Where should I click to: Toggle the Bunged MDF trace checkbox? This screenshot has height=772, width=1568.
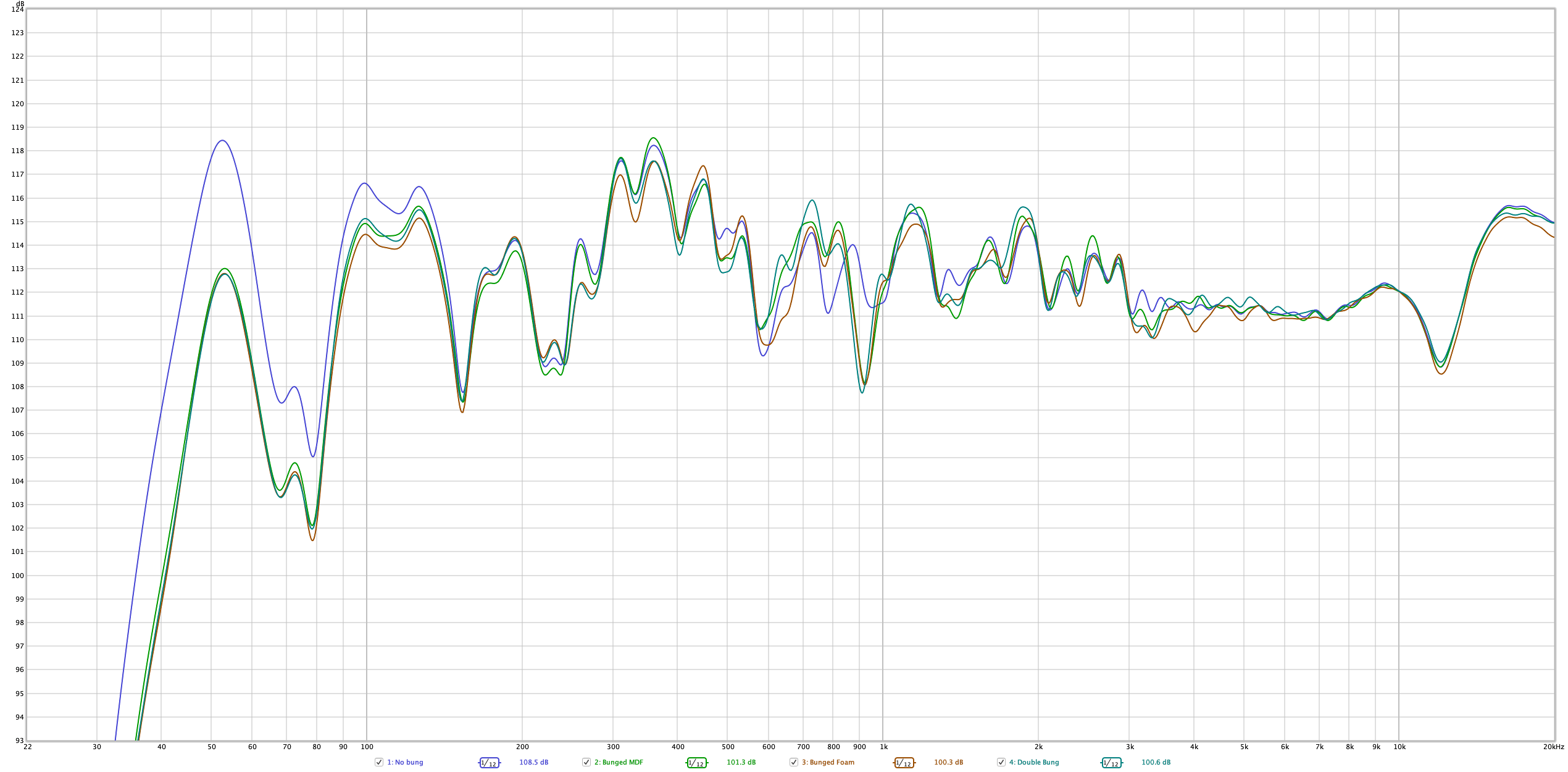(586, 762)
